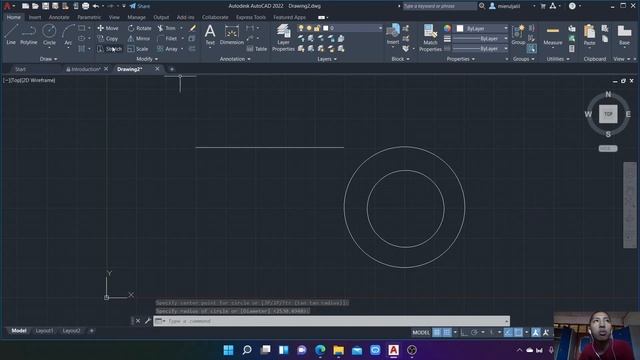Toggle group selection icon in Groups panel
Screen dimensions: 640x360
(x=531, y=49)
